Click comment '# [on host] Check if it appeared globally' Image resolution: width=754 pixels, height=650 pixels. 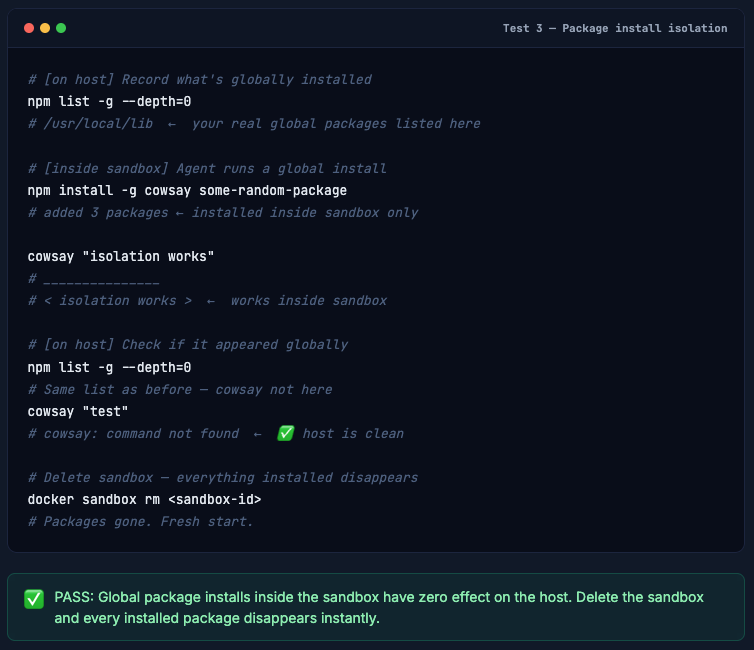[x=188, y=345]
